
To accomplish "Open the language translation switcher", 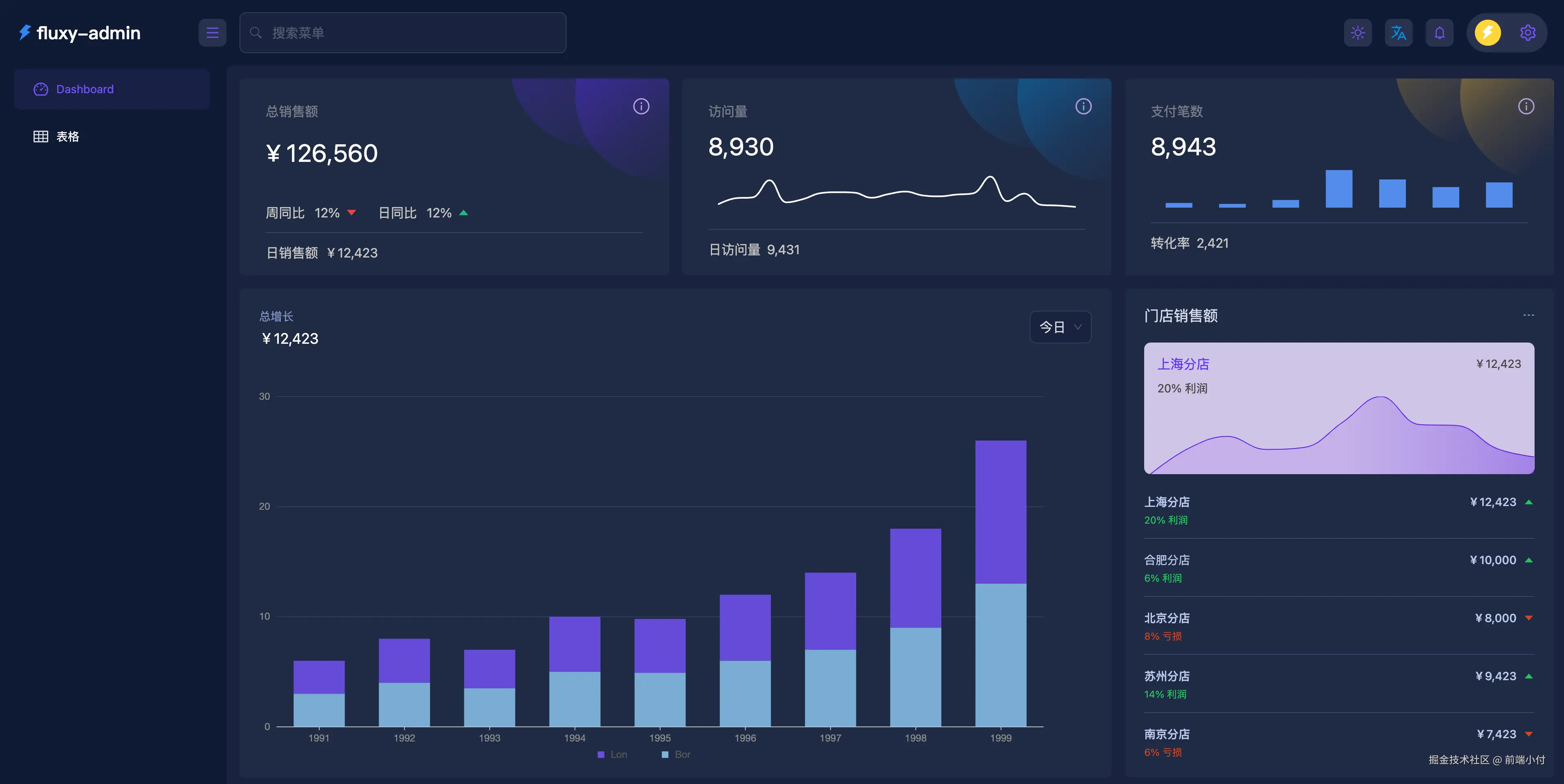I will (1398, 33).
